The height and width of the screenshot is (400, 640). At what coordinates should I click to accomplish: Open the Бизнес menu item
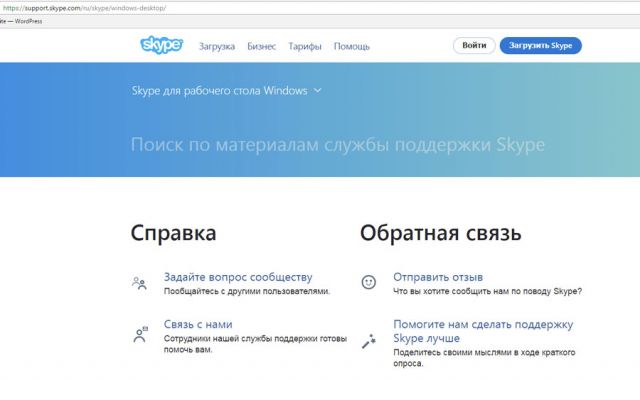click(261, 47)
